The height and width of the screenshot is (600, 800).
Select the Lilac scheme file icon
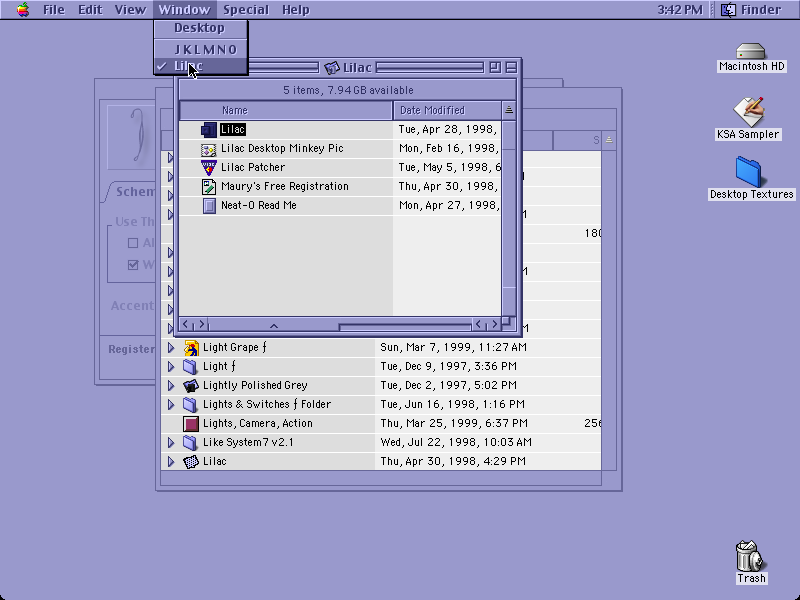[208, 130]
